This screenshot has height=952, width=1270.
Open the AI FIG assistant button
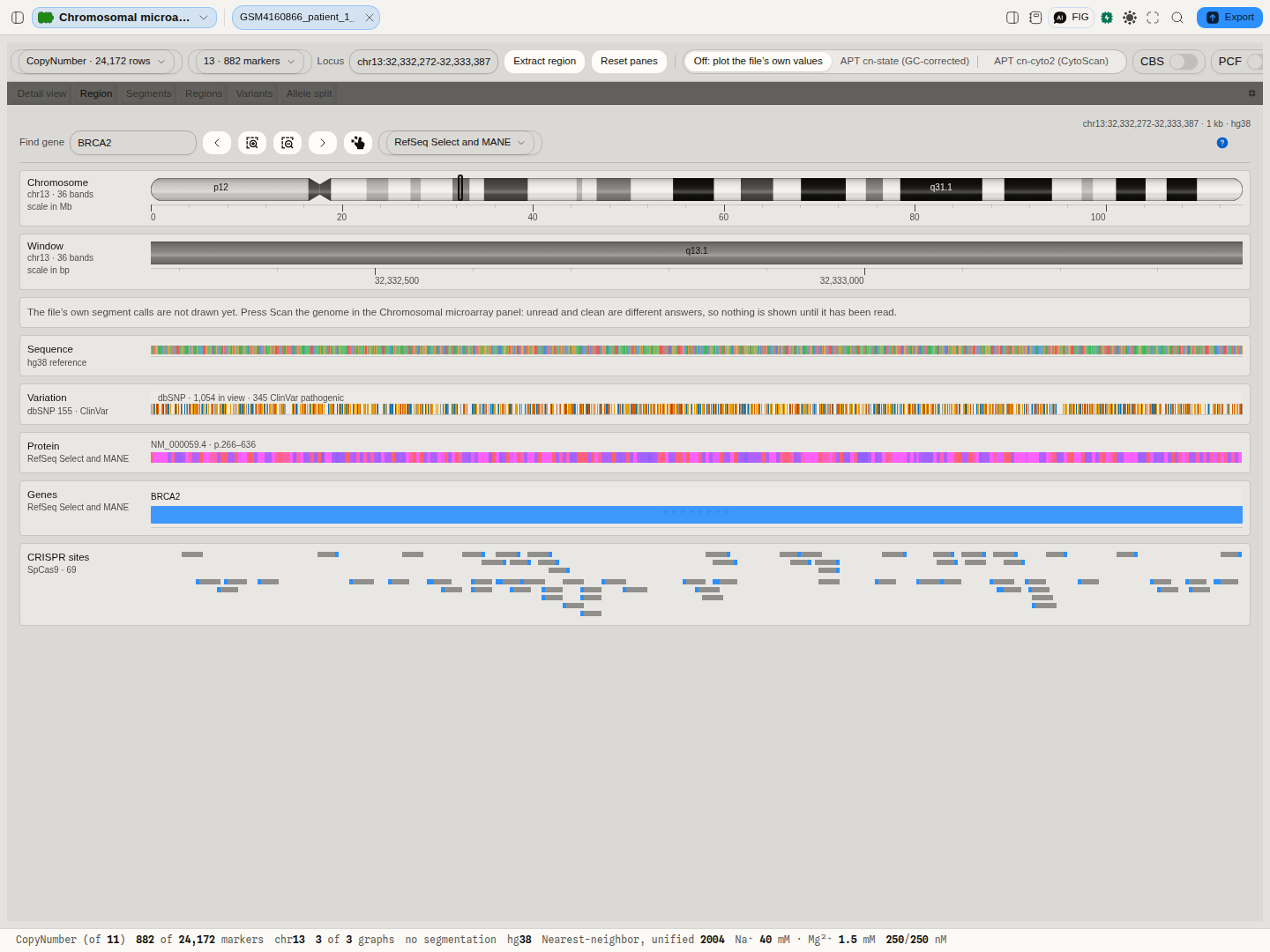(1072, 18)
